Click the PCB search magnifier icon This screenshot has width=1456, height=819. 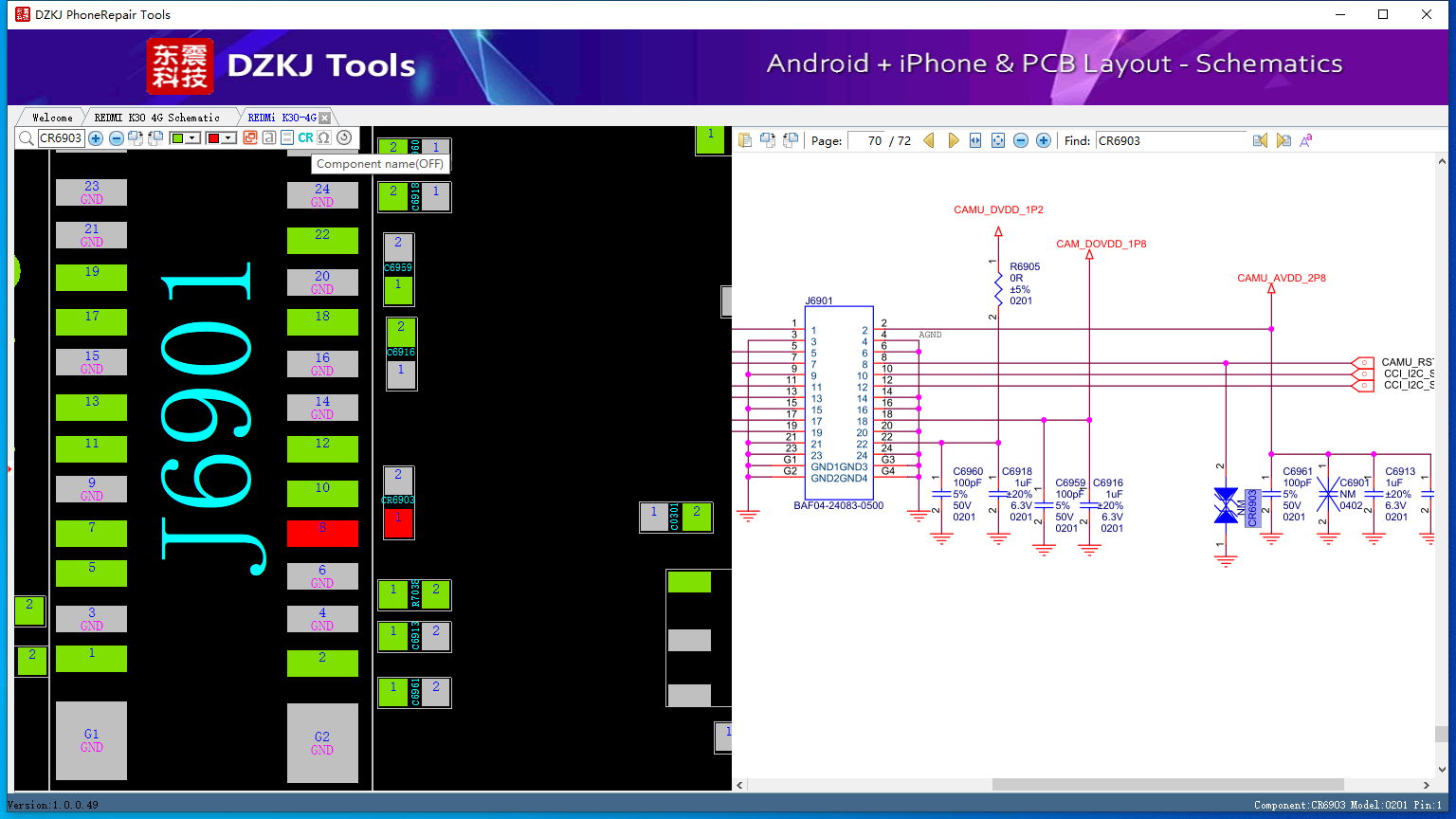[26, 138]
